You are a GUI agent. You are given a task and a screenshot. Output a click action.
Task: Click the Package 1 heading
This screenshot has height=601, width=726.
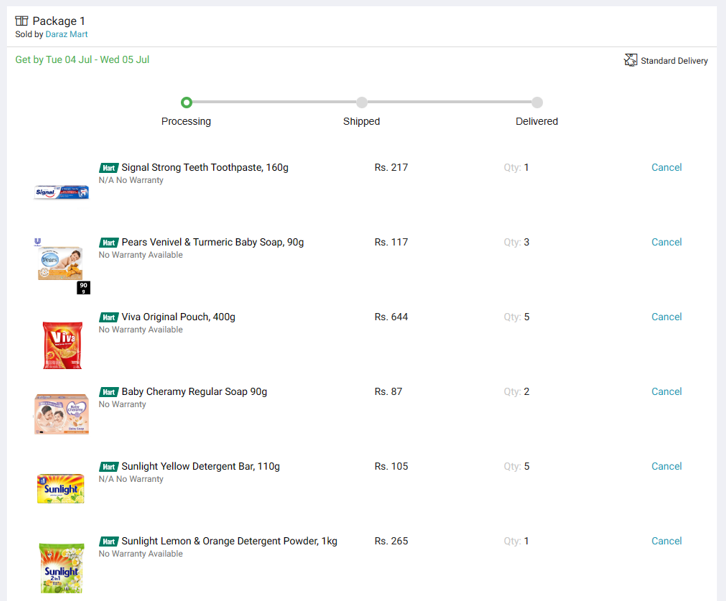(58, 21)
